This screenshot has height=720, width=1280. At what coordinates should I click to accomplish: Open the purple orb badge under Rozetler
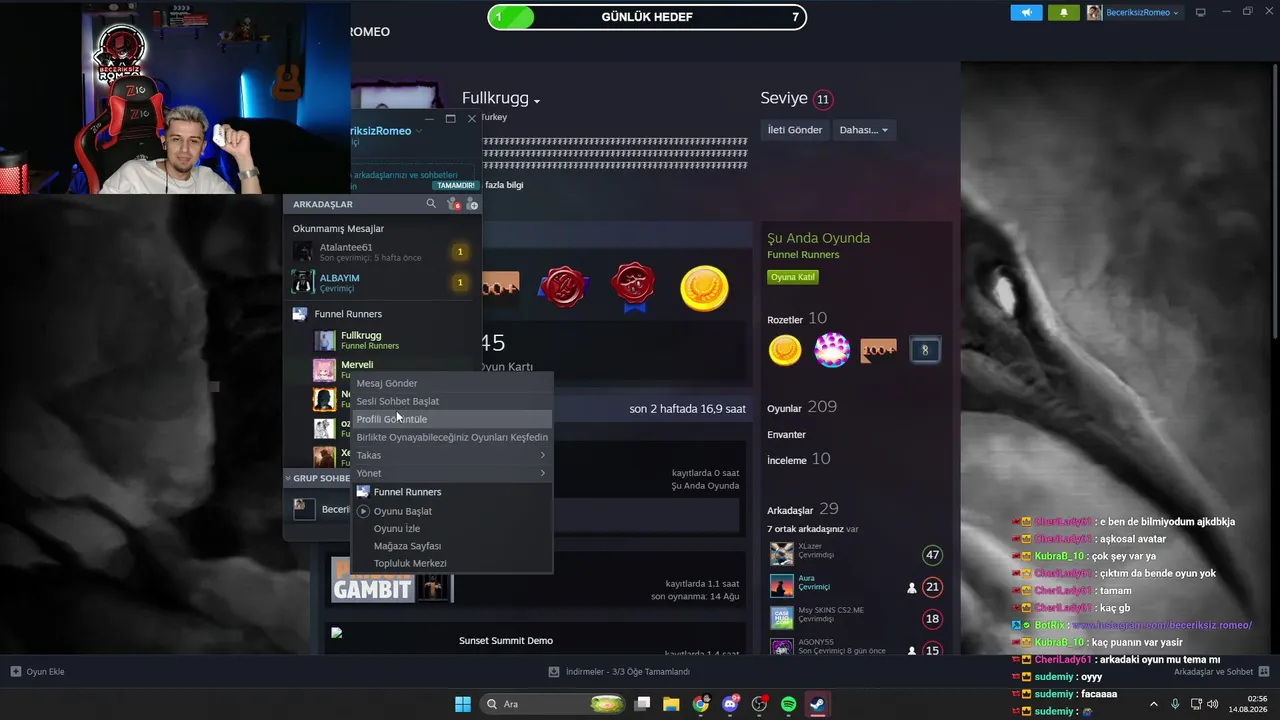tap(832, 350)
